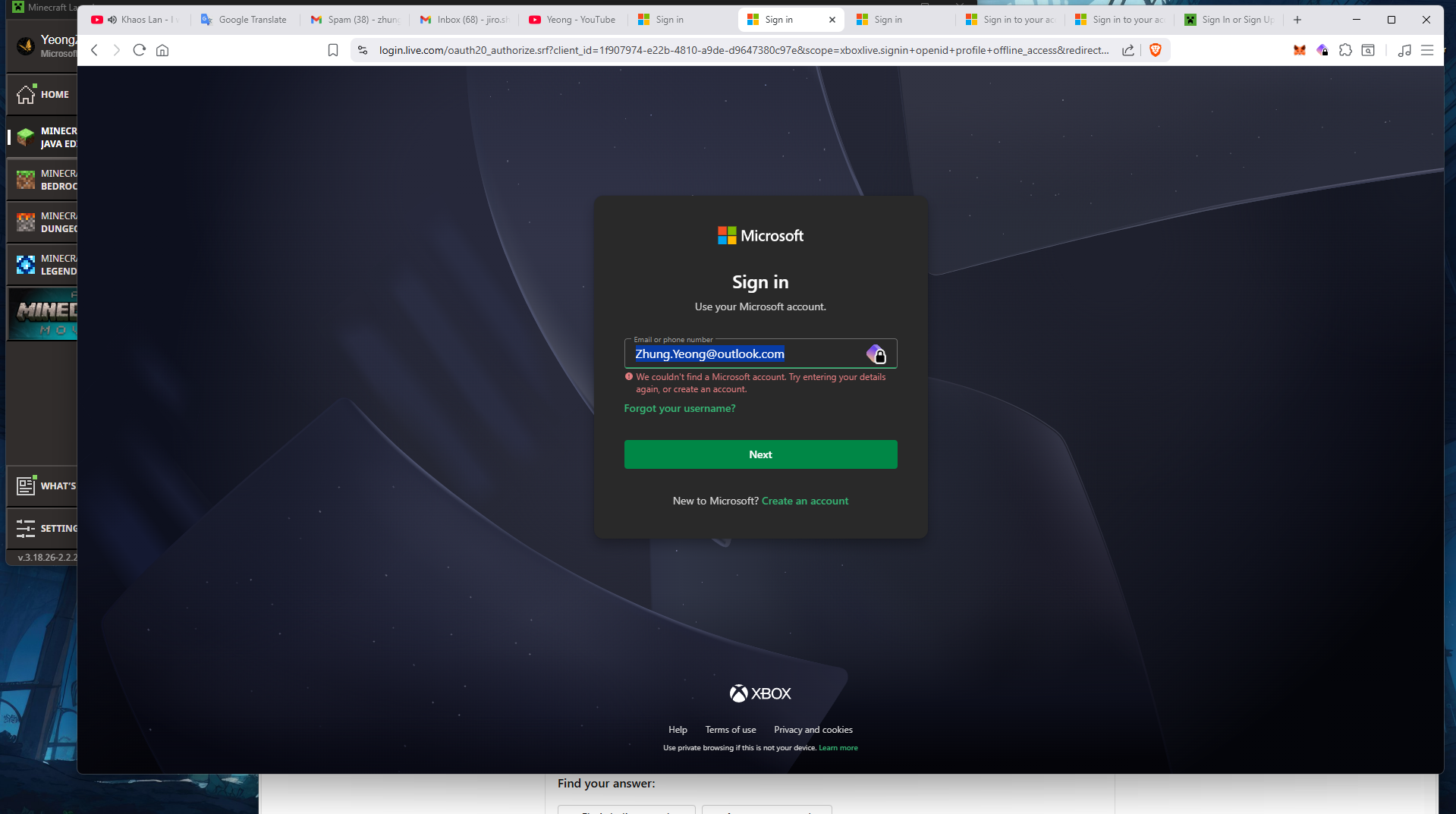
Task: Open Brave Shields from the address bar
Action: 1156,50
